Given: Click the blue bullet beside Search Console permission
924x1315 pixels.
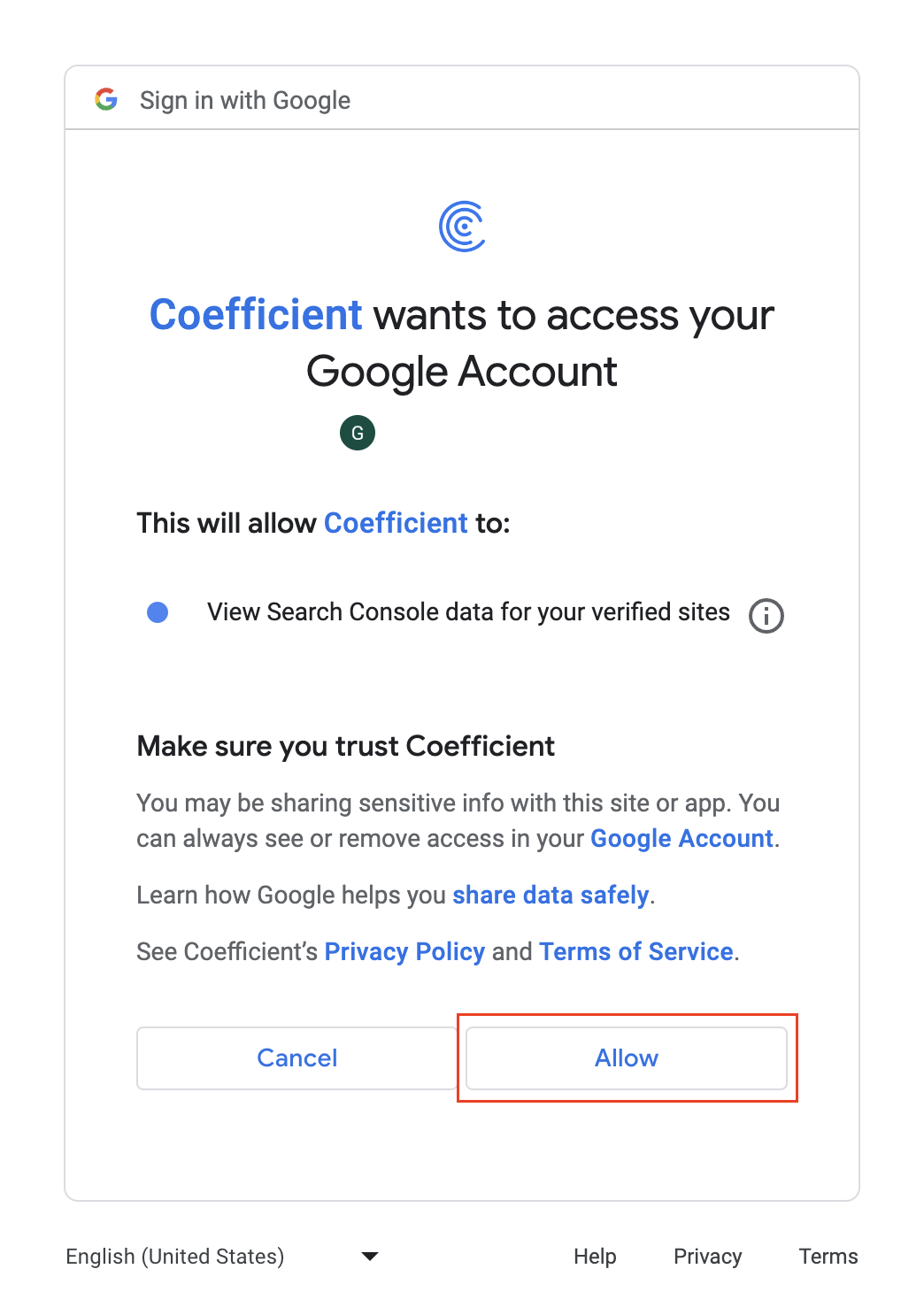Looking at the screenshot, I should (x=158, y=612).
